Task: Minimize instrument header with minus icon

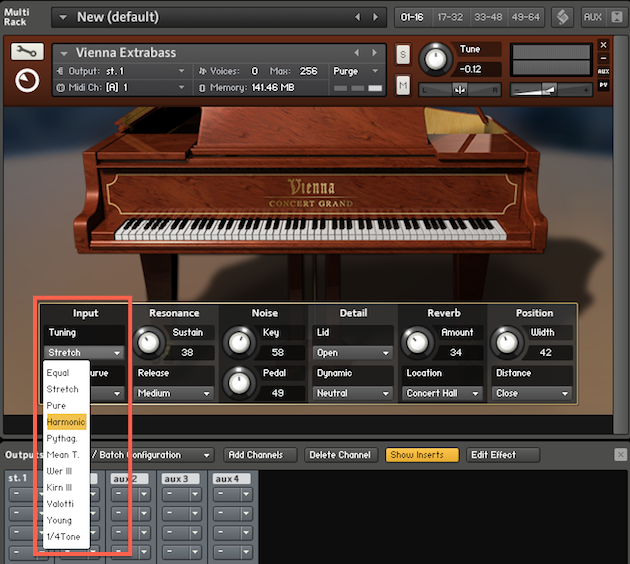Action: point(603,58)
